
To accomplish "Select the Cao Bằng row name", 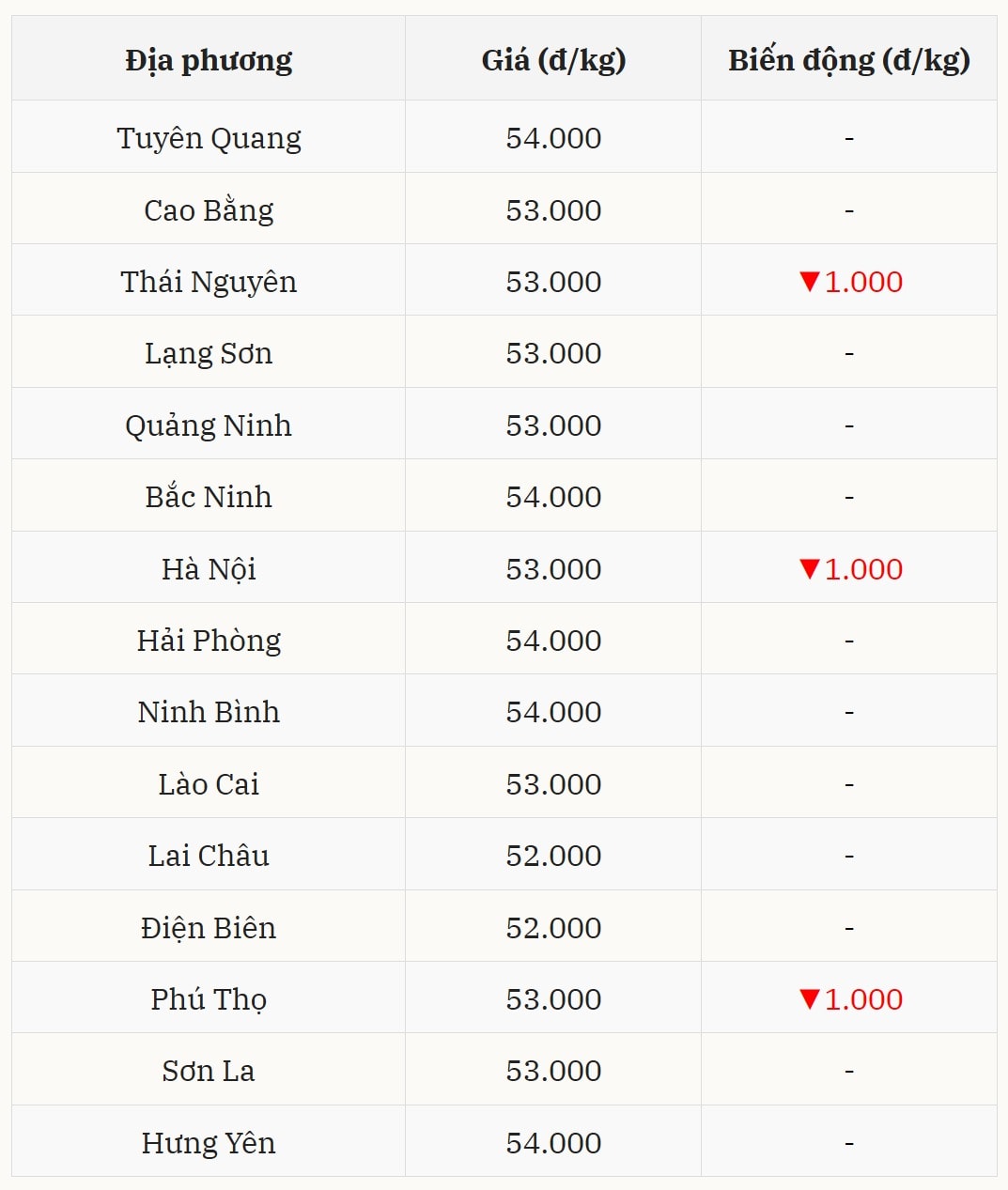I will coord(209,210).
